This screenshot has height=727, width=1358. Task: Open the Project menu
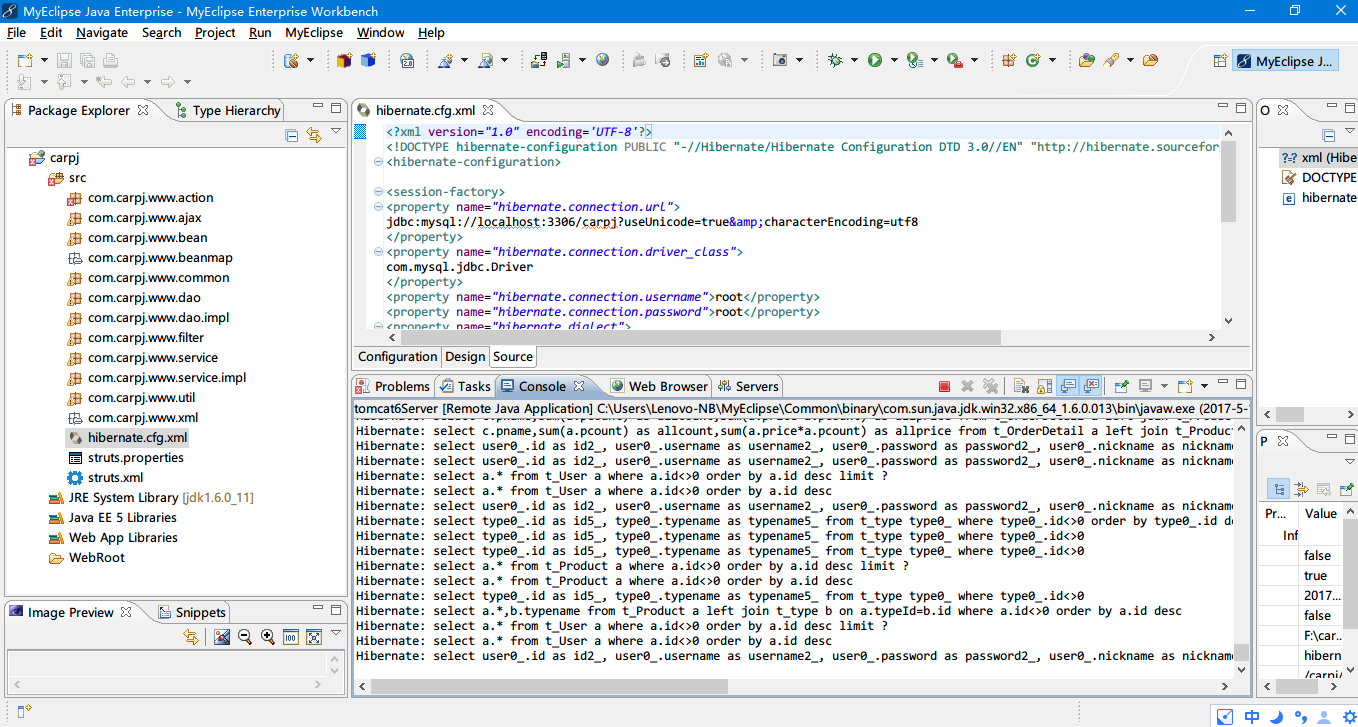(215, 32)
